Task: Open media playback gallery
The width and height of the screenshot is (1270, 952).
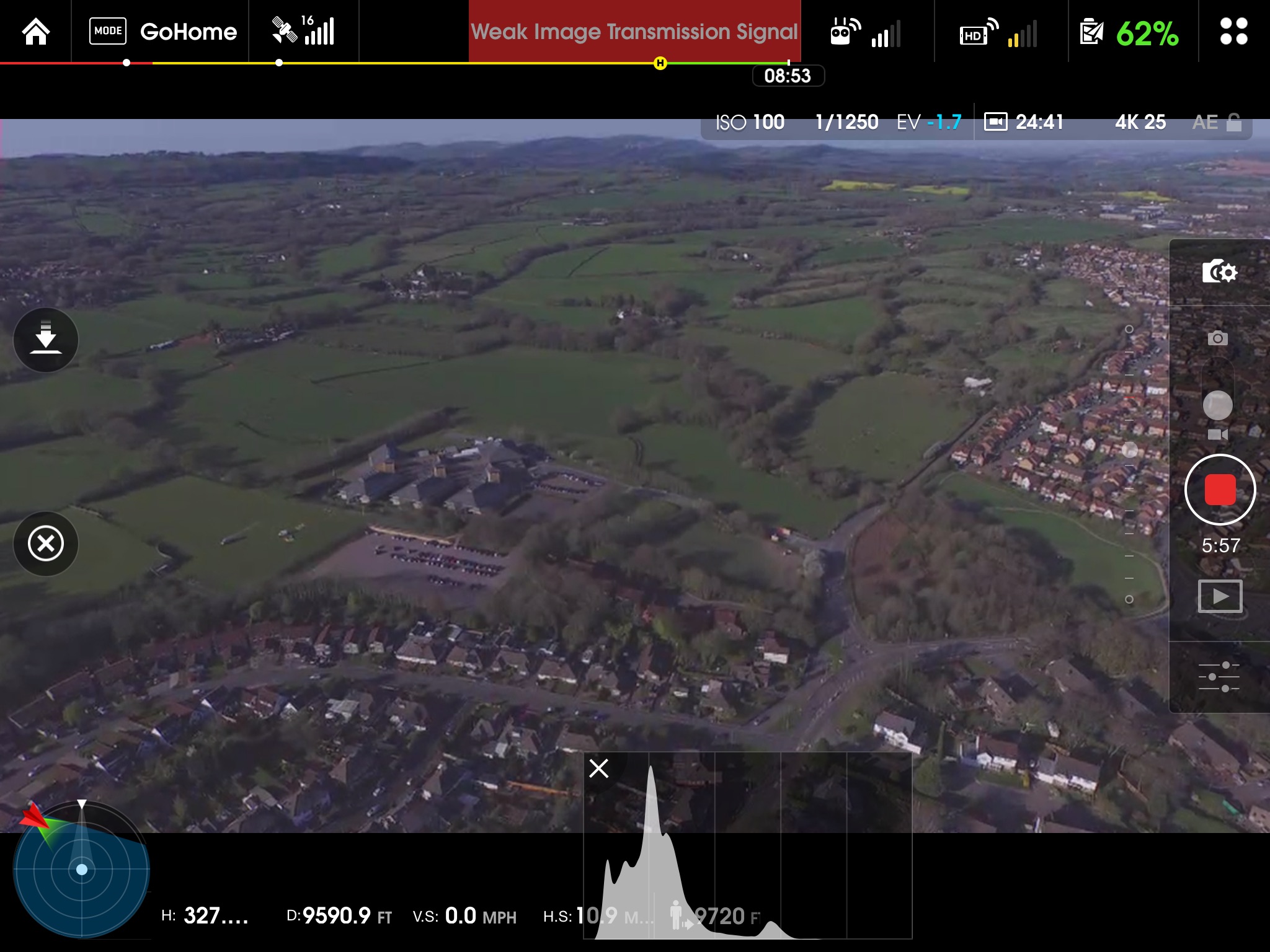Action: pos(1220,596)
